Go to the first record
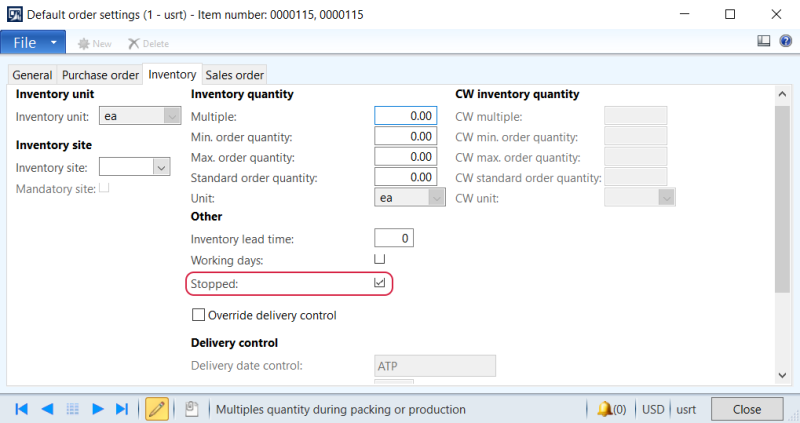The image size is (800, 423). 21,409
